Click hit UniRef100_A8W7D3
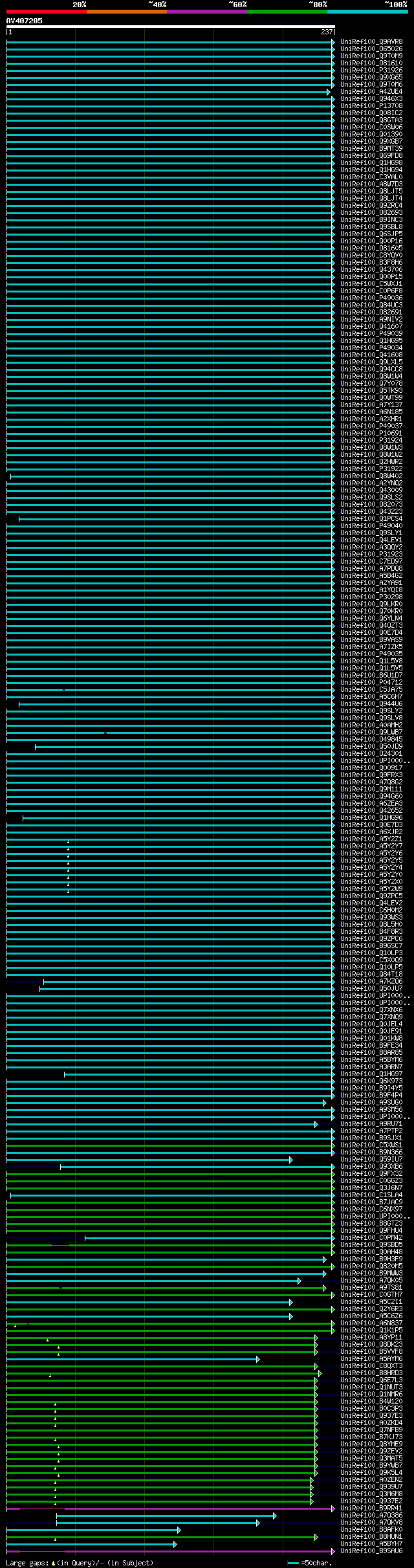414x1568 pixels. point(371,184)
